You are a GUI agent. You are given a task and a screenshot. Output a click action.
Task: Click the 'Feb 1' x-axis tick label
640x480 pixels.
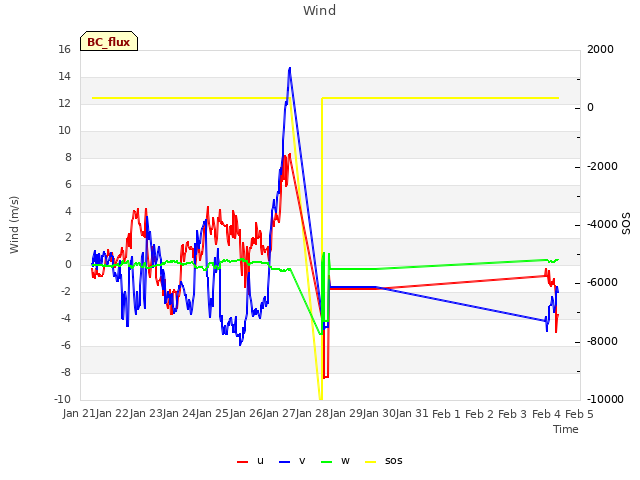click(446, 414)
